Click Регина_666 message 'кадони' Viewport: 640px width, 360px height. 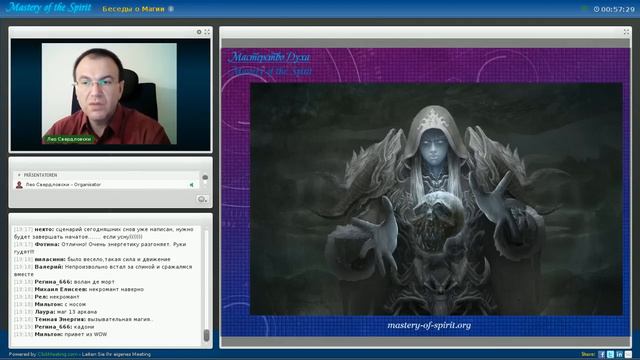(x=54, y=327)
